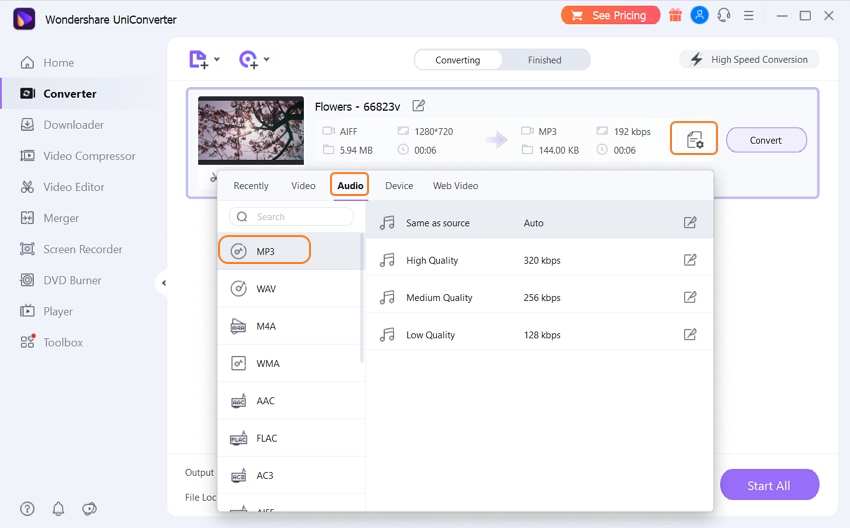
Task: Select Converter in the sidebar
Action: pyautogui.click(x=57, y=93)
